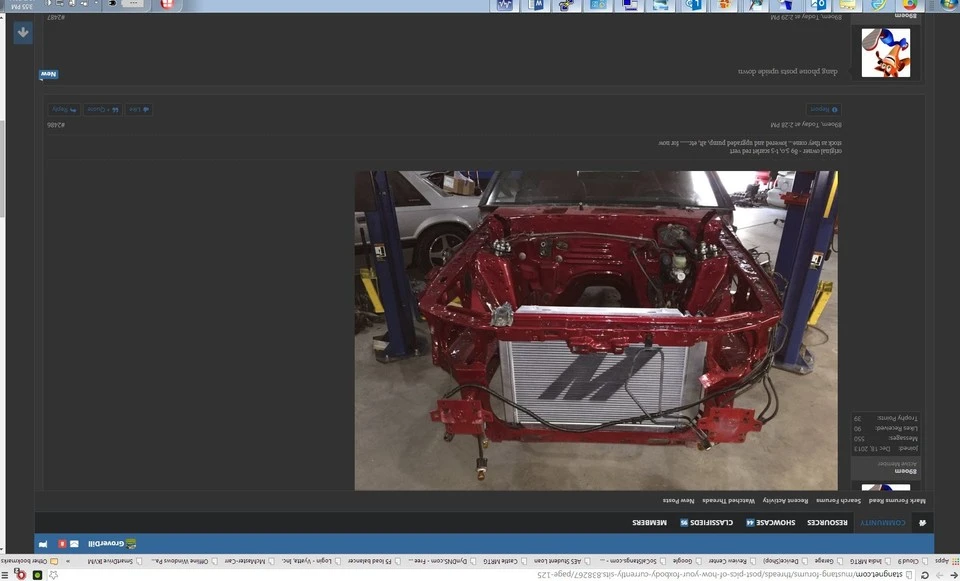Open the Device(Shop) bookmark

coord(787,561)
